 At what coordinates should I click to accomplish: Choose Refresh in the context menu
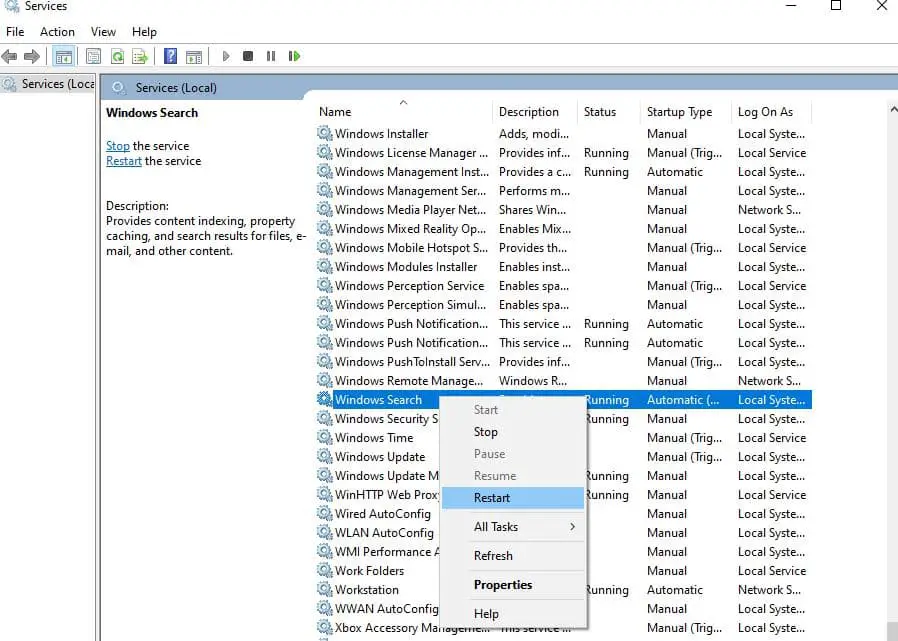[x=513, y=556]
